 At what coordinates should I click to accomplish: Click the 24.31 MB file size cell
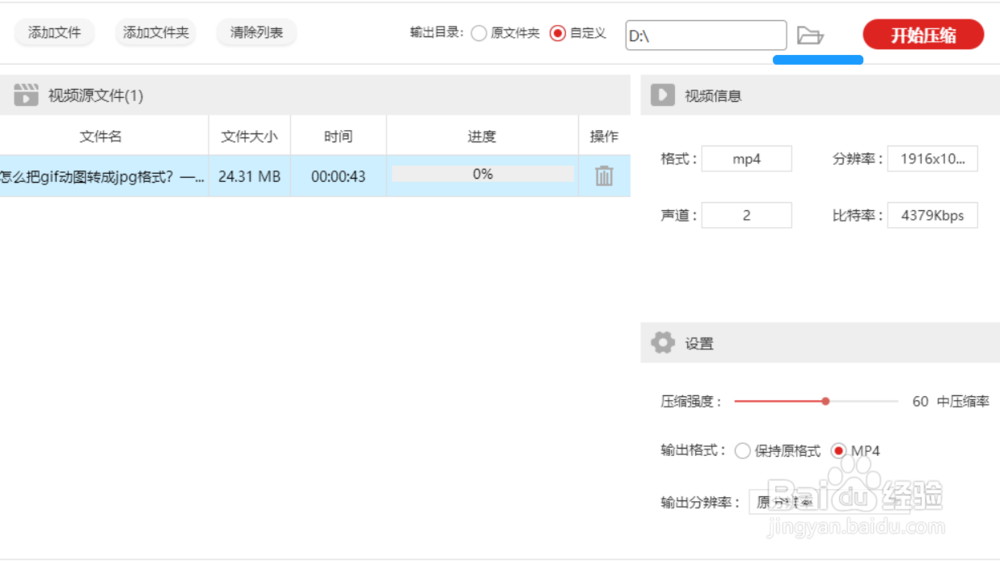pyautogui.click(x=249, y=177)
